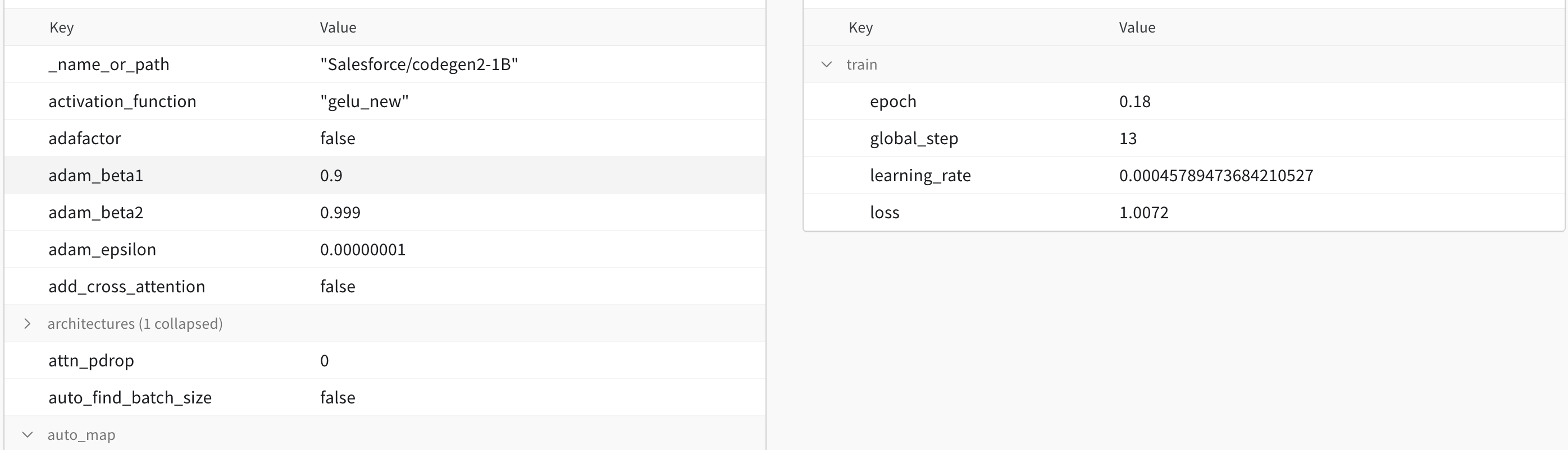The image size is (1568, 450).
Task: Expand the collapsed architectures group chevron
Action: (28, 324)
